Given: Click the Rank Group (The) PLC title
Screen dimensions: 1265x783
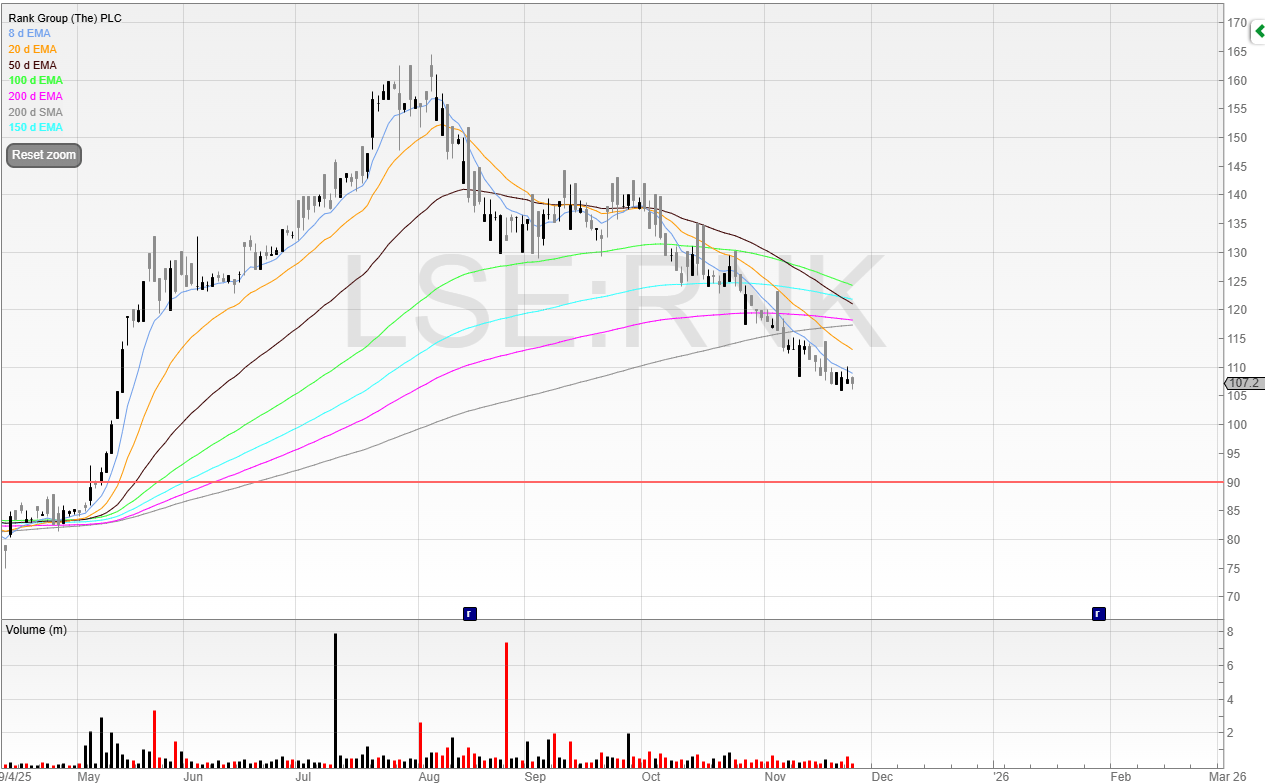Looking at the screenshot, I should 64,18.
